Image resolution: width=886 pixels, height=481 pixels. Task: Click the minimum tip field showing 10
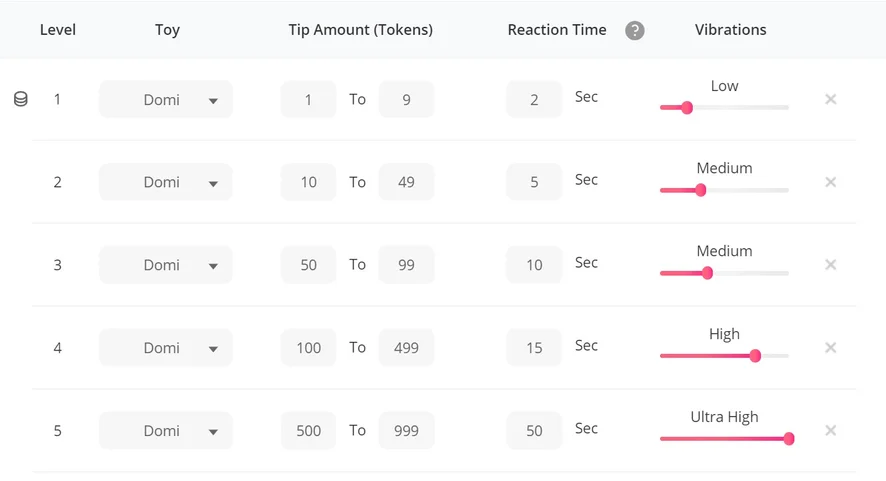click(308, 182)
